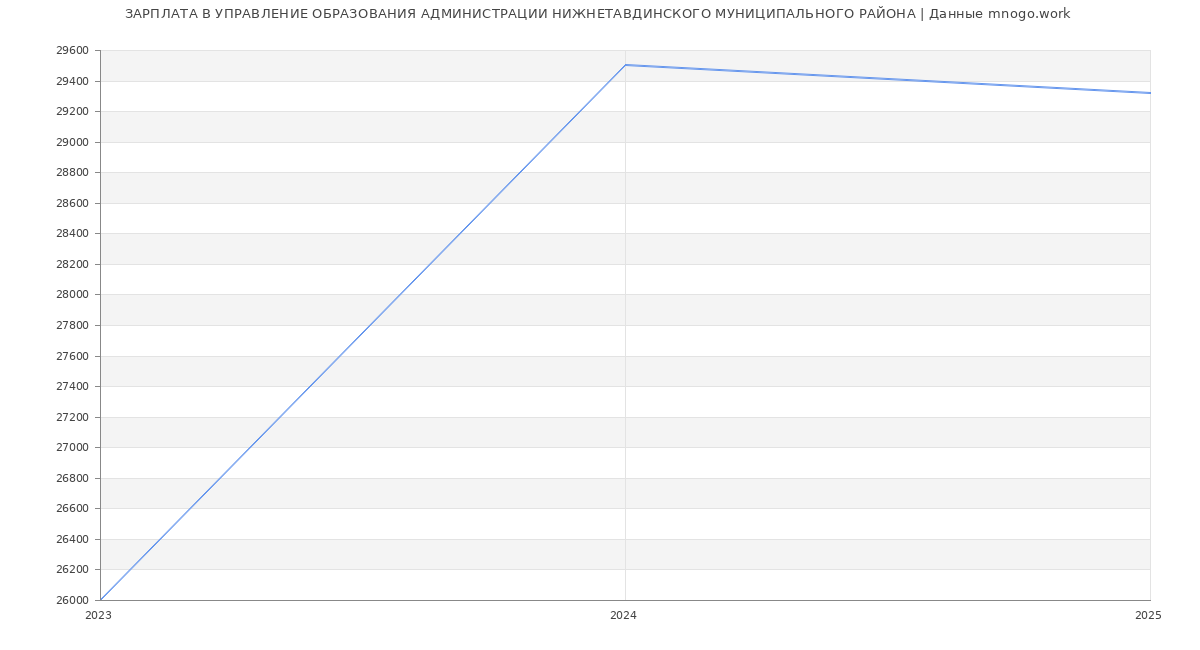Click the line's starting point at 2023
The image size is (1200, 650).
click(x=101, y=599)
